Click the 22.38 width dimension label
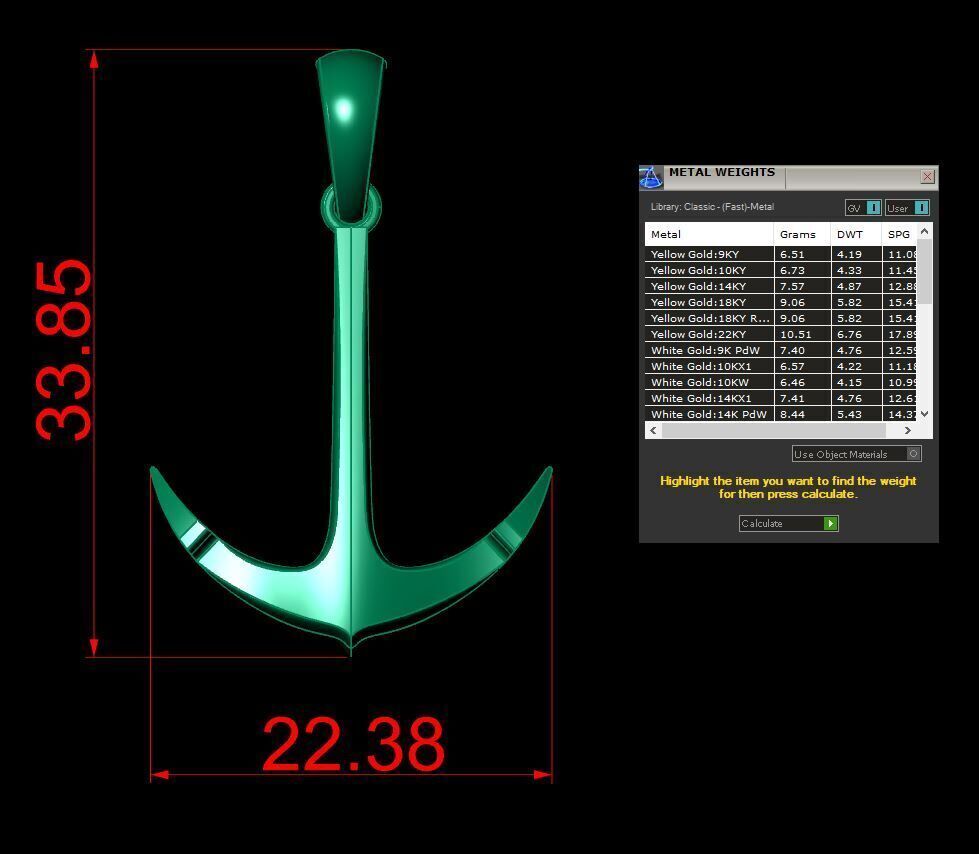The image size is (979, 854). 353,744
